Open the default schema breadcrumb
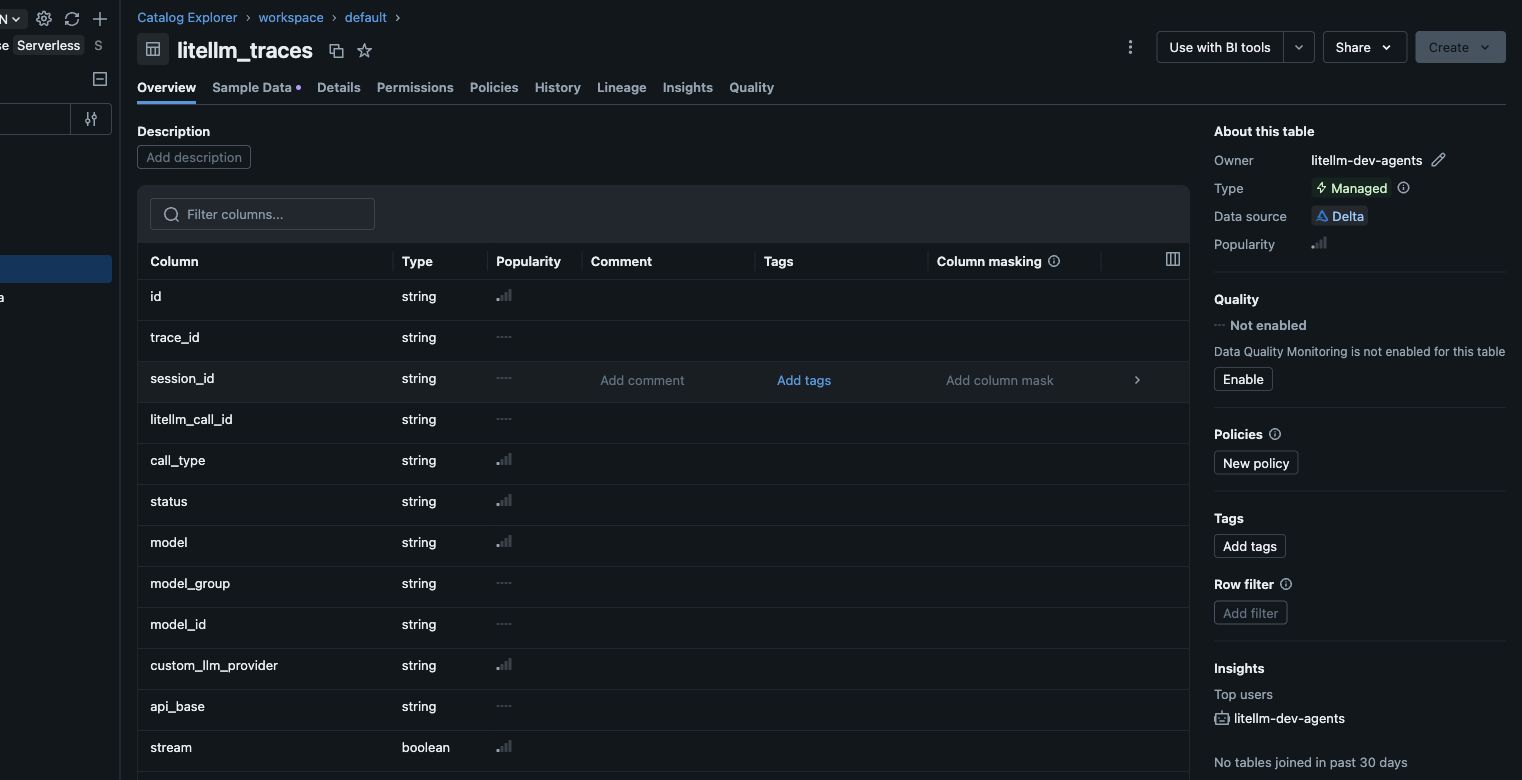The width and height of the screenshot is (1522, 780). (x=366, y=18)
